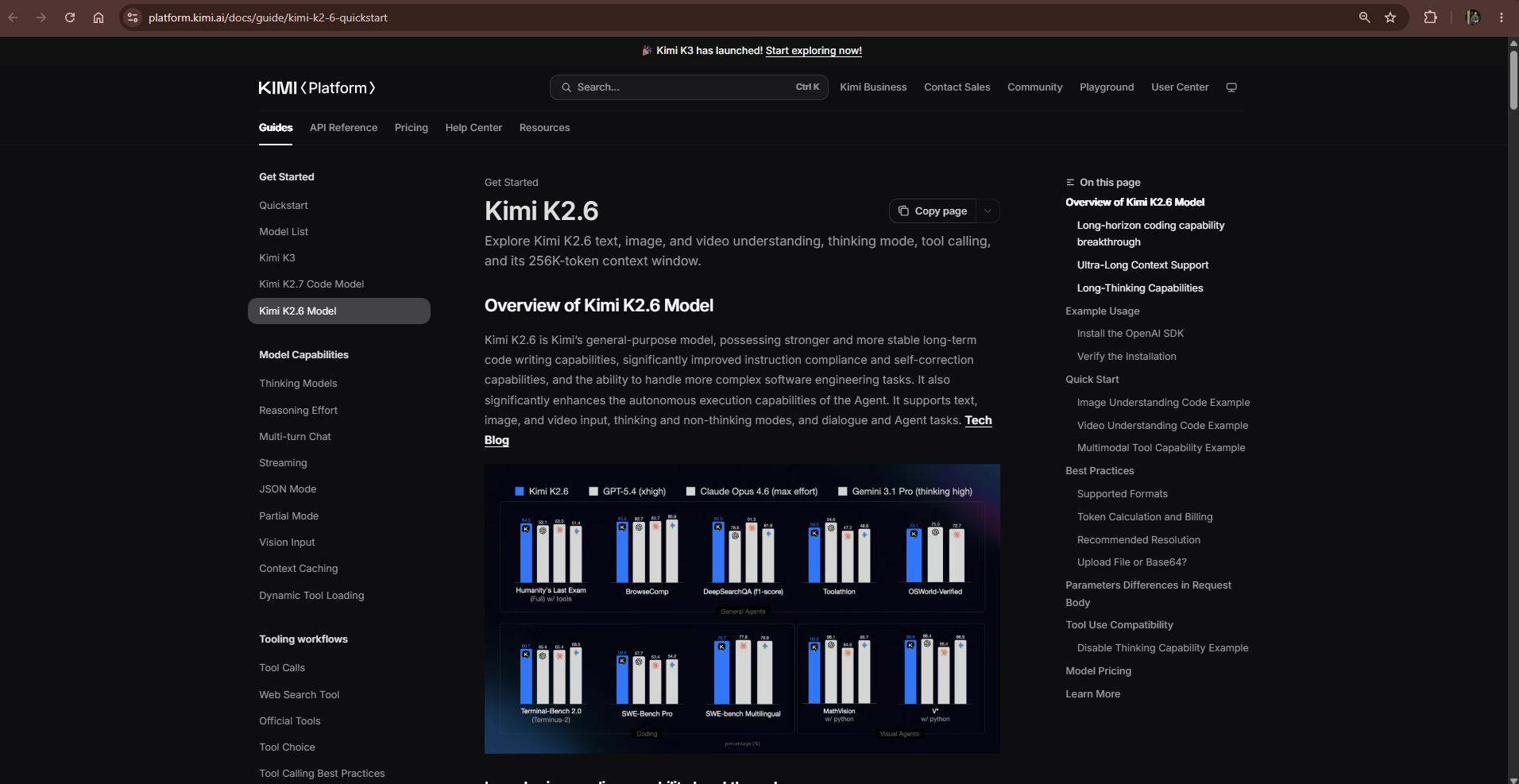Open Vision Input guide
Image resolution: width=1519 pixels, height=784 pixels.
[287, 543]
